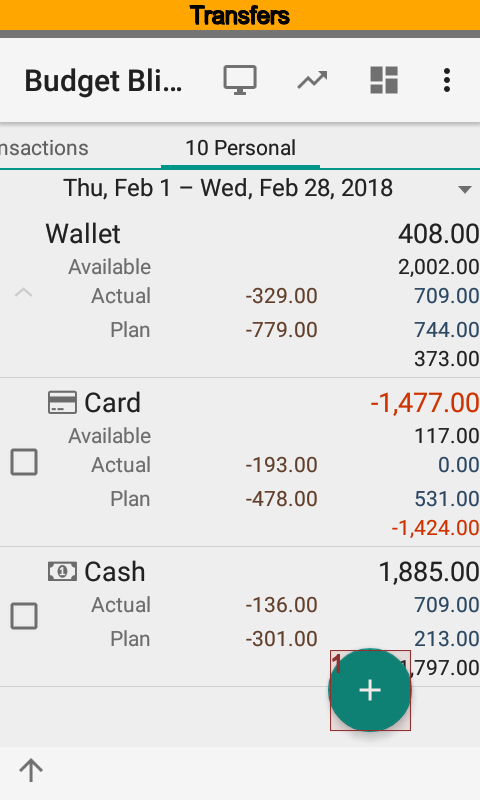This screenshot has width=480, height=800.
Task: Select the 10 Personal tab
Action: click(x=240, y=148)
